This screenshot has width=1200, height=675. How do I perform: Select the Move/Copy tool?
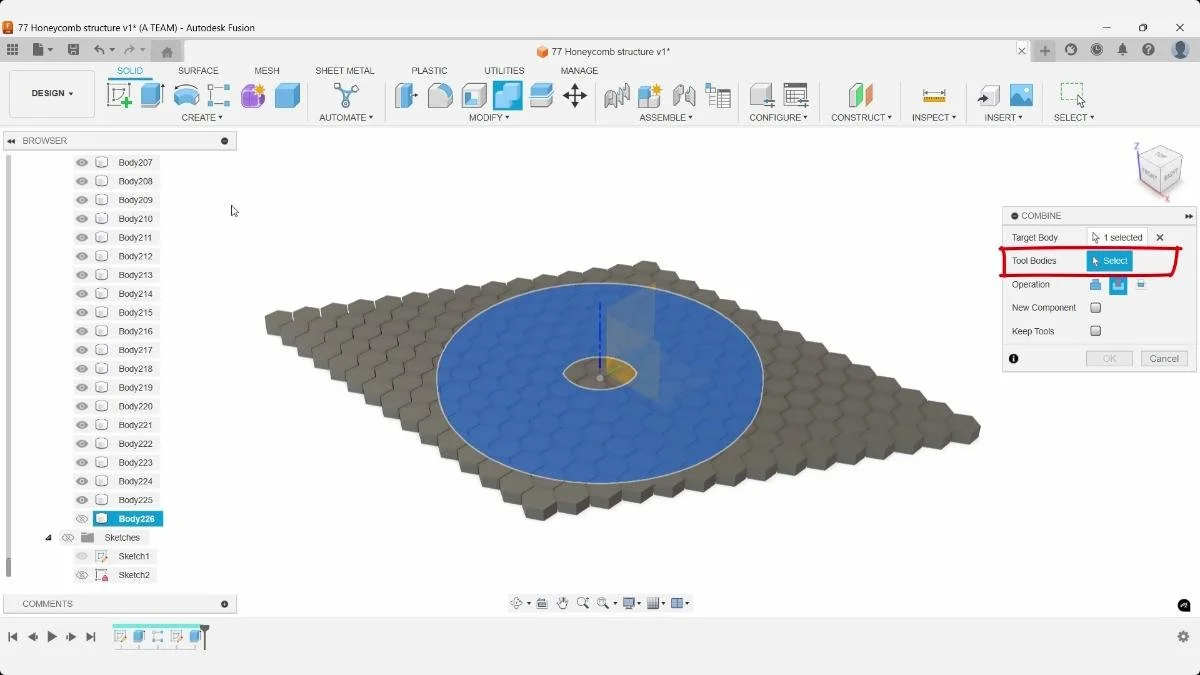click(574, 95)
